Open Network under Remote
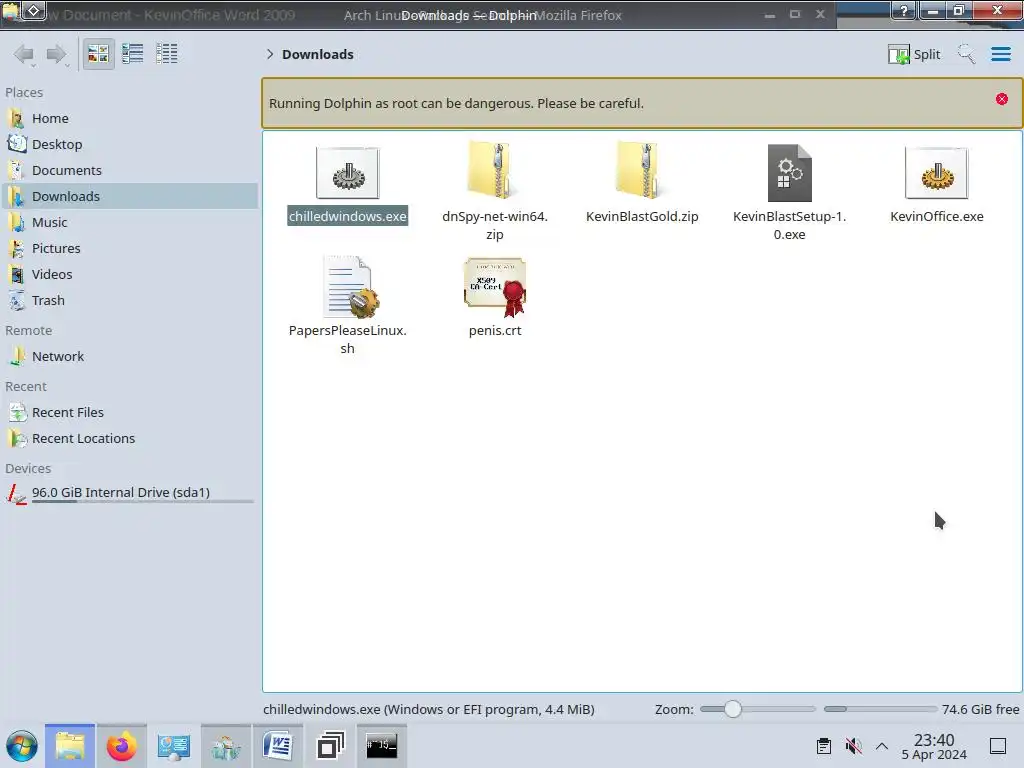 pos(129,357)
